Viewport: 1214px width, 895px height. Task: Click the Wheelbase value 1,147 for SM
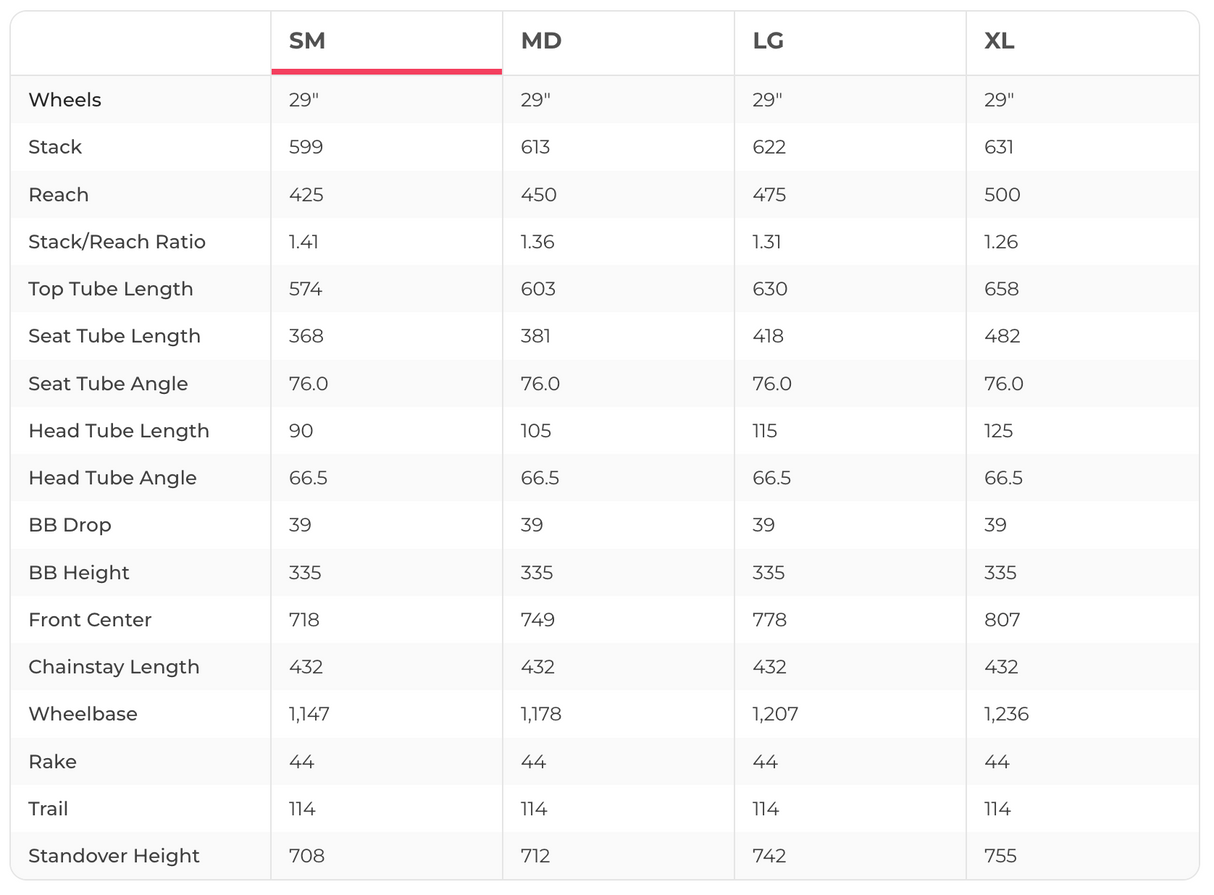coord(309,714)
